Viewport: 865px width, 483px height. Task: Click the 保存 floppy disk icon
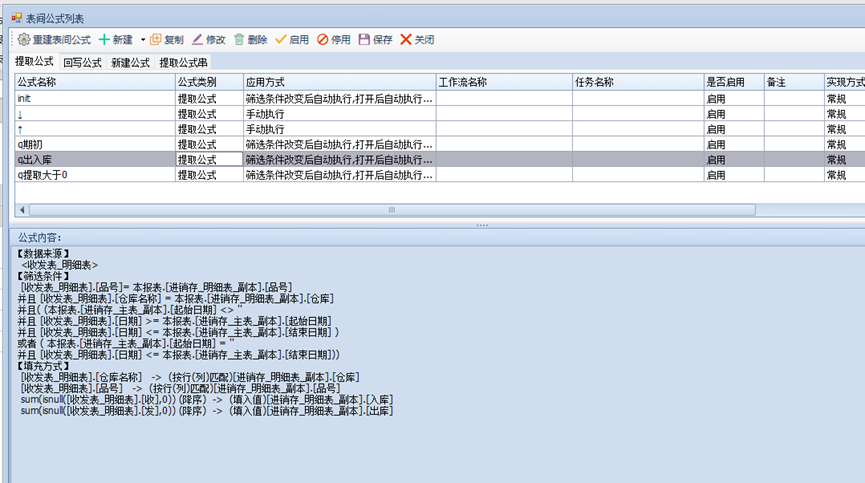coord(364,40)
